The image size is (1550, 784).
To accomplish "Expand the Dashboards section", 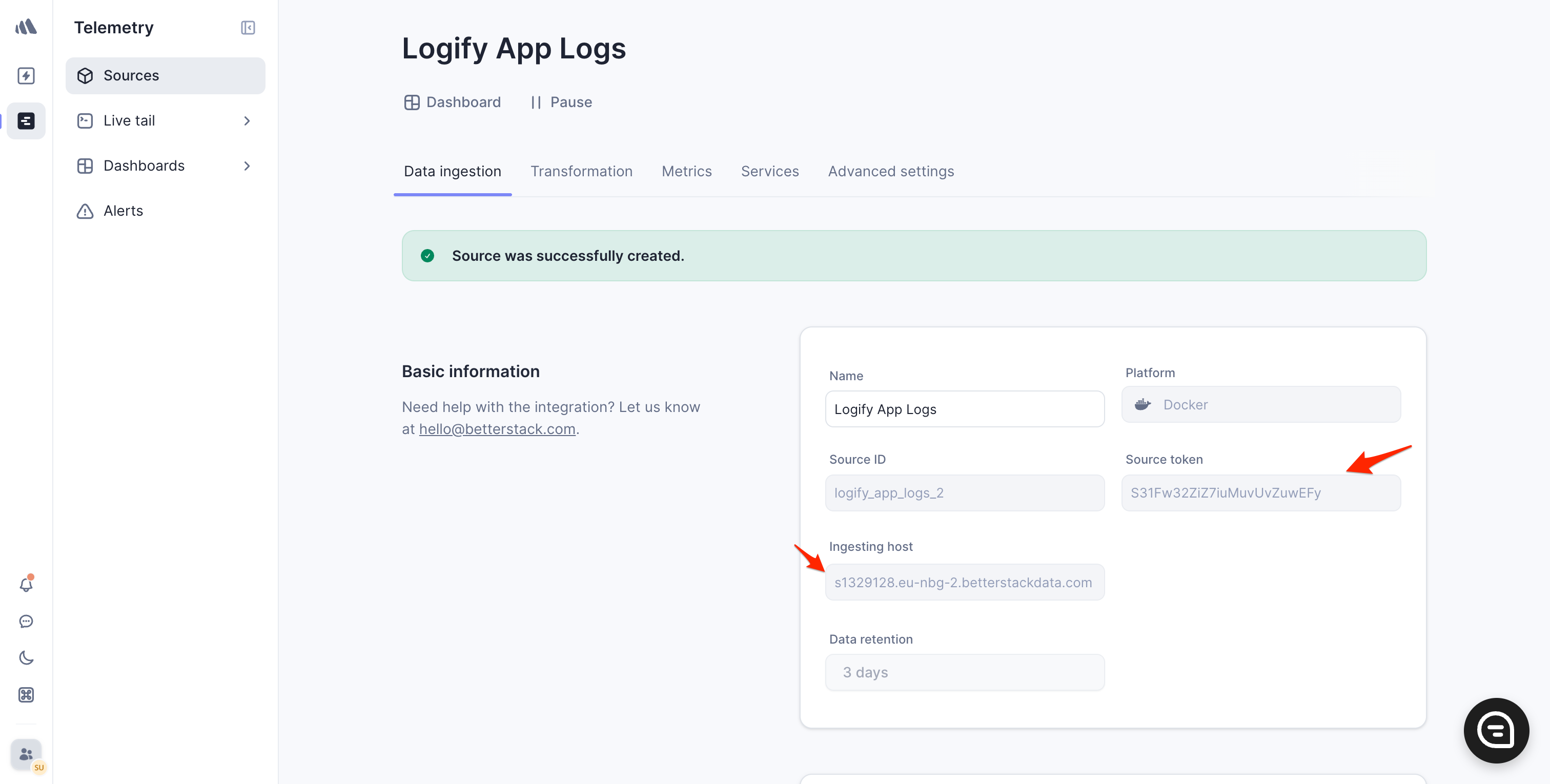I will [x=247, y=166].
